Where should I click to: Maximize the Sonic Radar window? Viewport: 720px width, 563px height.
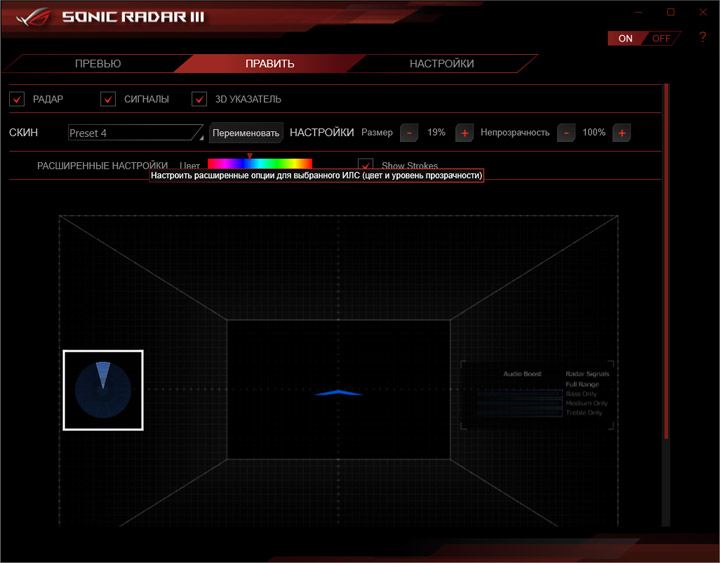(x=671, y=12)
